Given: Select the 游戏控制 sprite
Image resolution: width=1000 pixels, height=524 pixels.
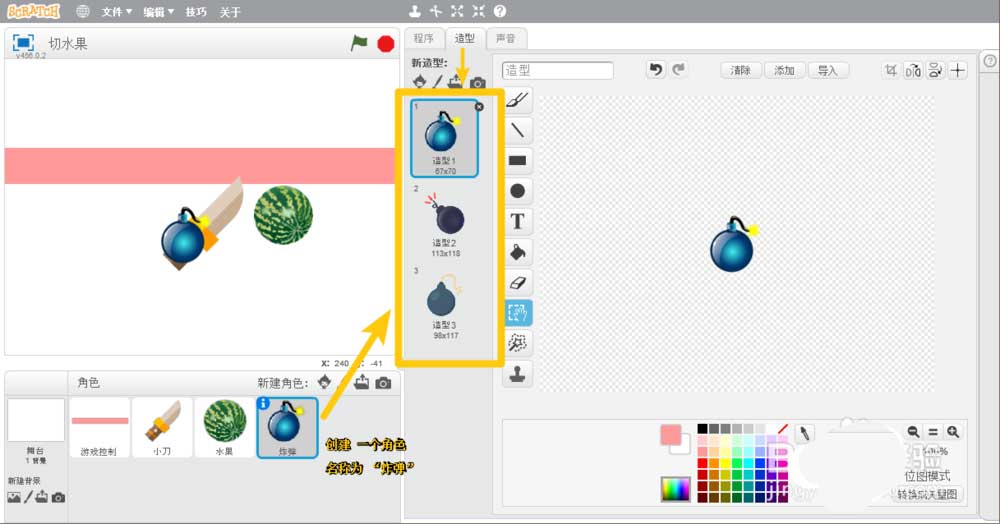Looking at the screenshot, I should click(x=99, y=428).
